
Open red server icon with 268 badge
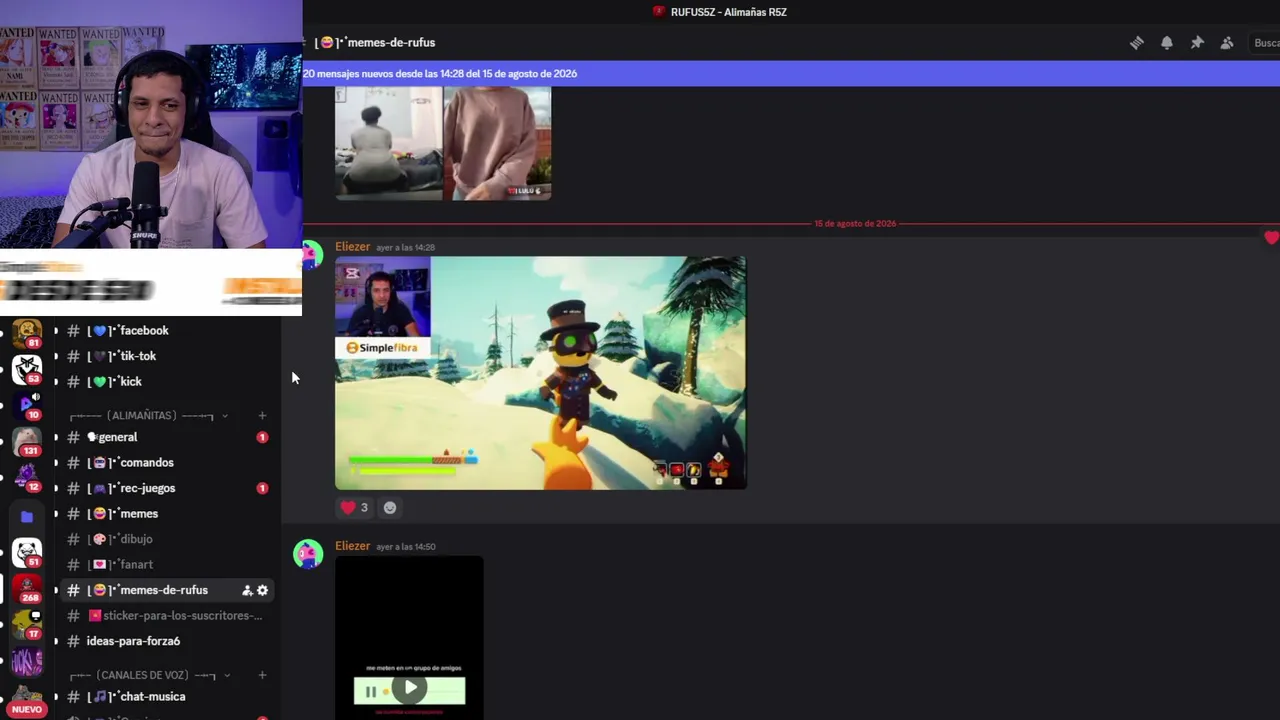point(27,588)
